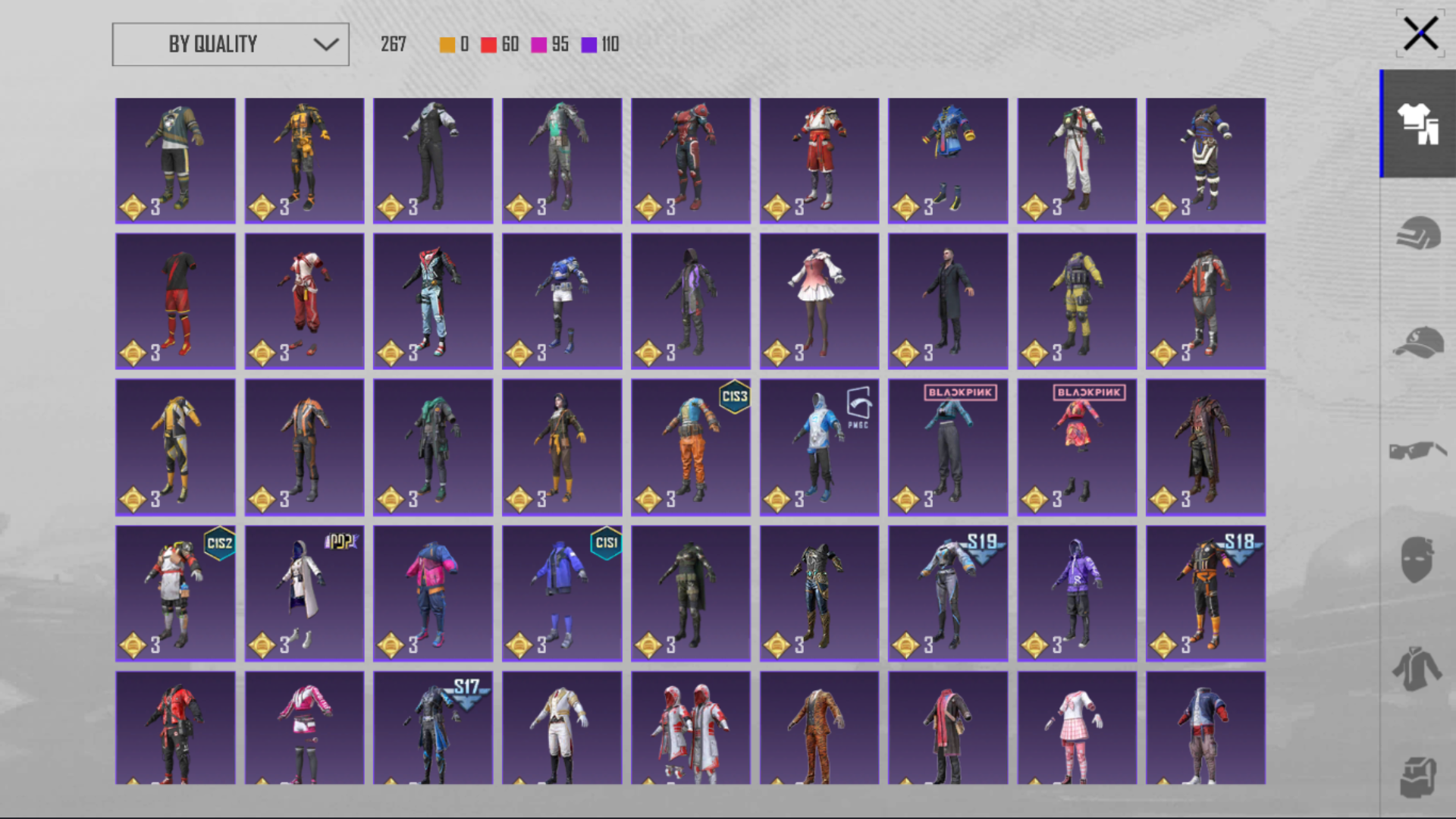1456x819 pixels.
Task: Select the white hooded robe outfit
Action: click(x=304, y=594)
